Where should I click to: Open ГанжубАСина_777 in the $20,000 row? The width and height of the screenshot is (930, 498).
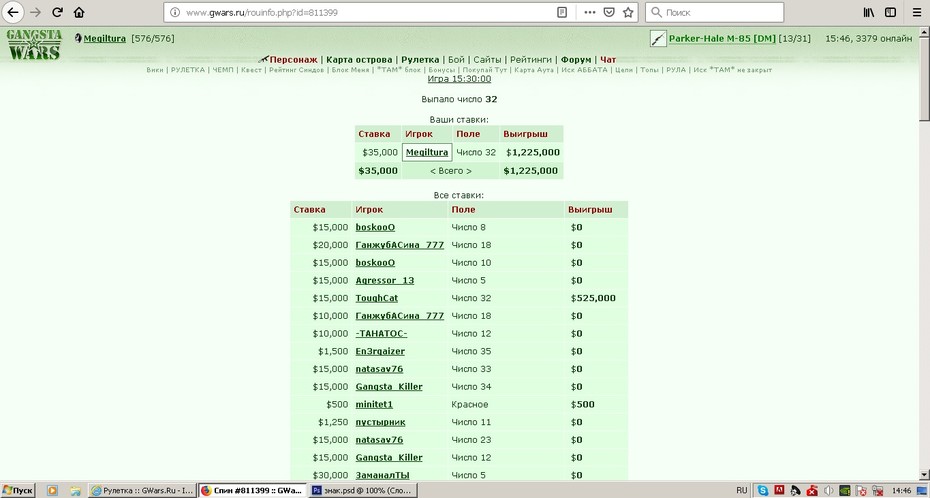399,245
